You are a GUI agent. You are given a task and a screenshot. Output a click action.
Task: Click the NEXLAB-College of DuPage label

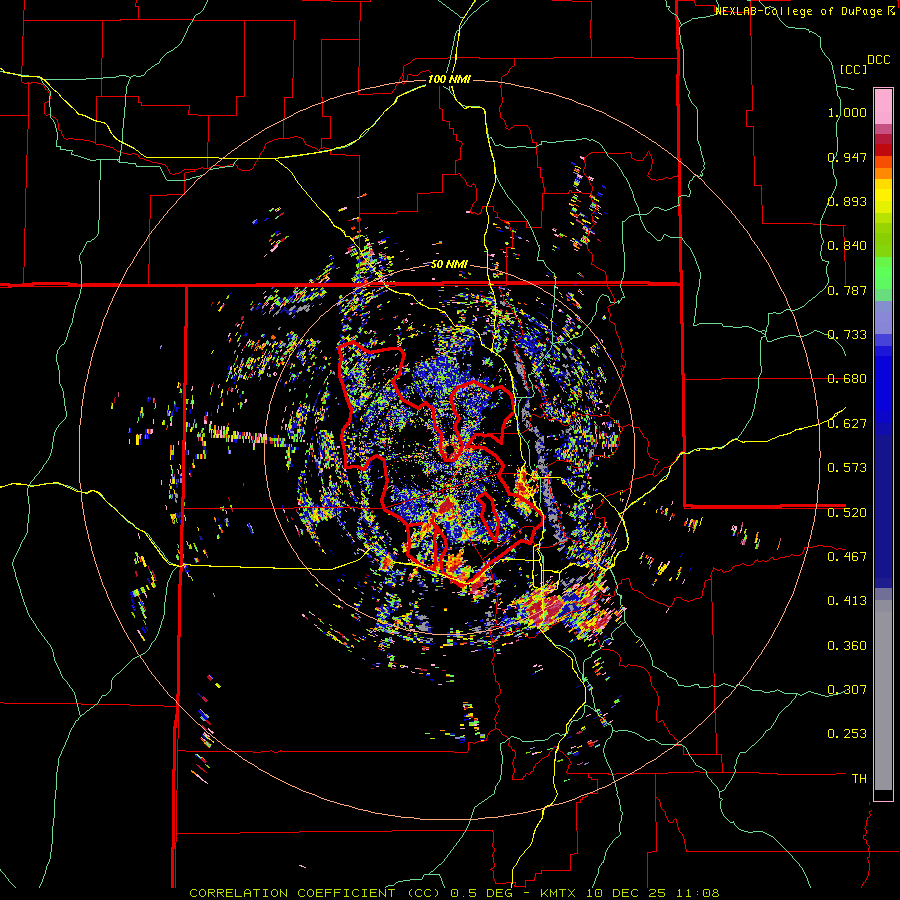[798, 11]
